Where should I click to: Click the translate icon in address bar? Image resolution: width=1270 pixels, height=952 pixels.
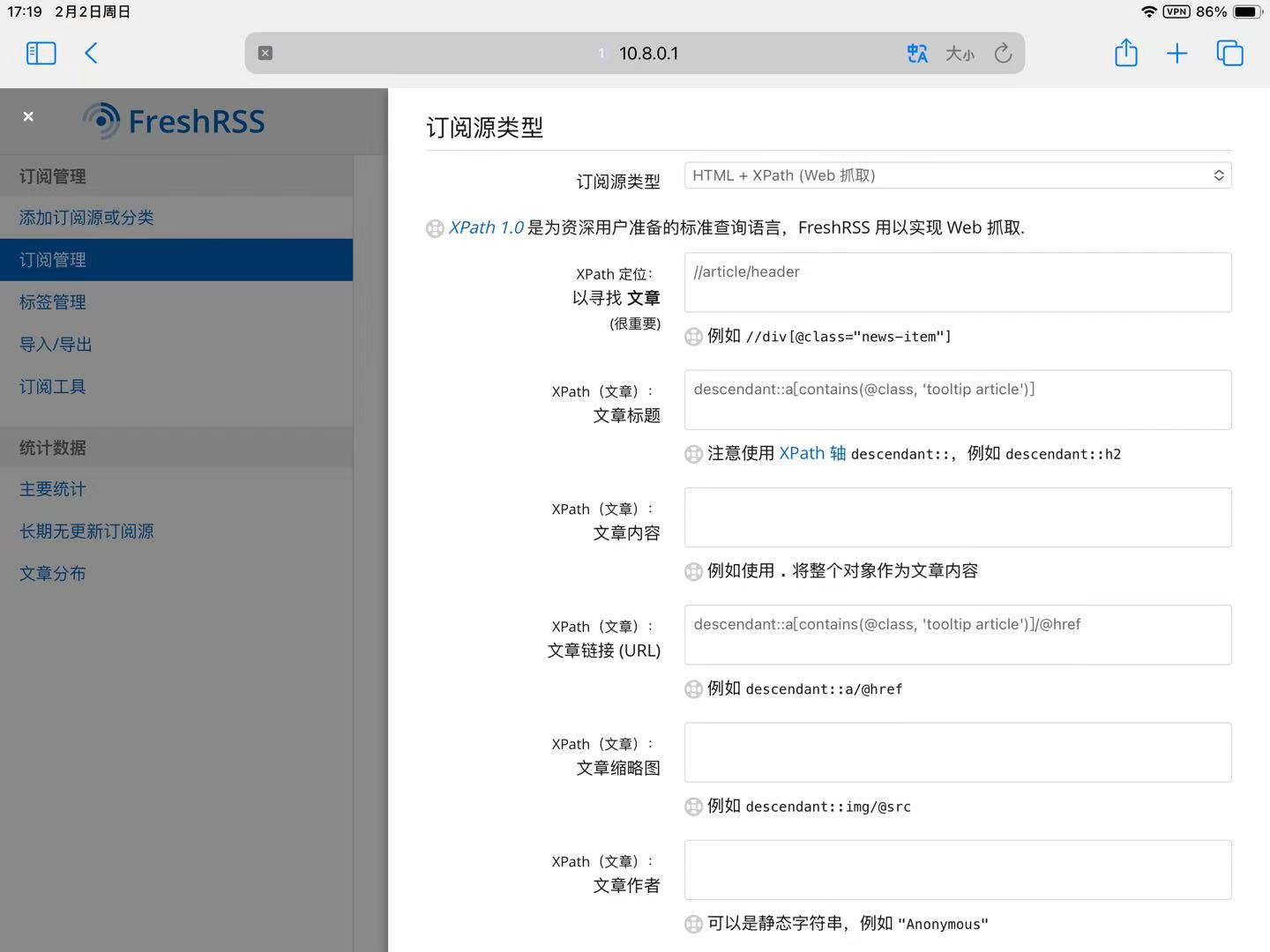[x=917, y=53]
